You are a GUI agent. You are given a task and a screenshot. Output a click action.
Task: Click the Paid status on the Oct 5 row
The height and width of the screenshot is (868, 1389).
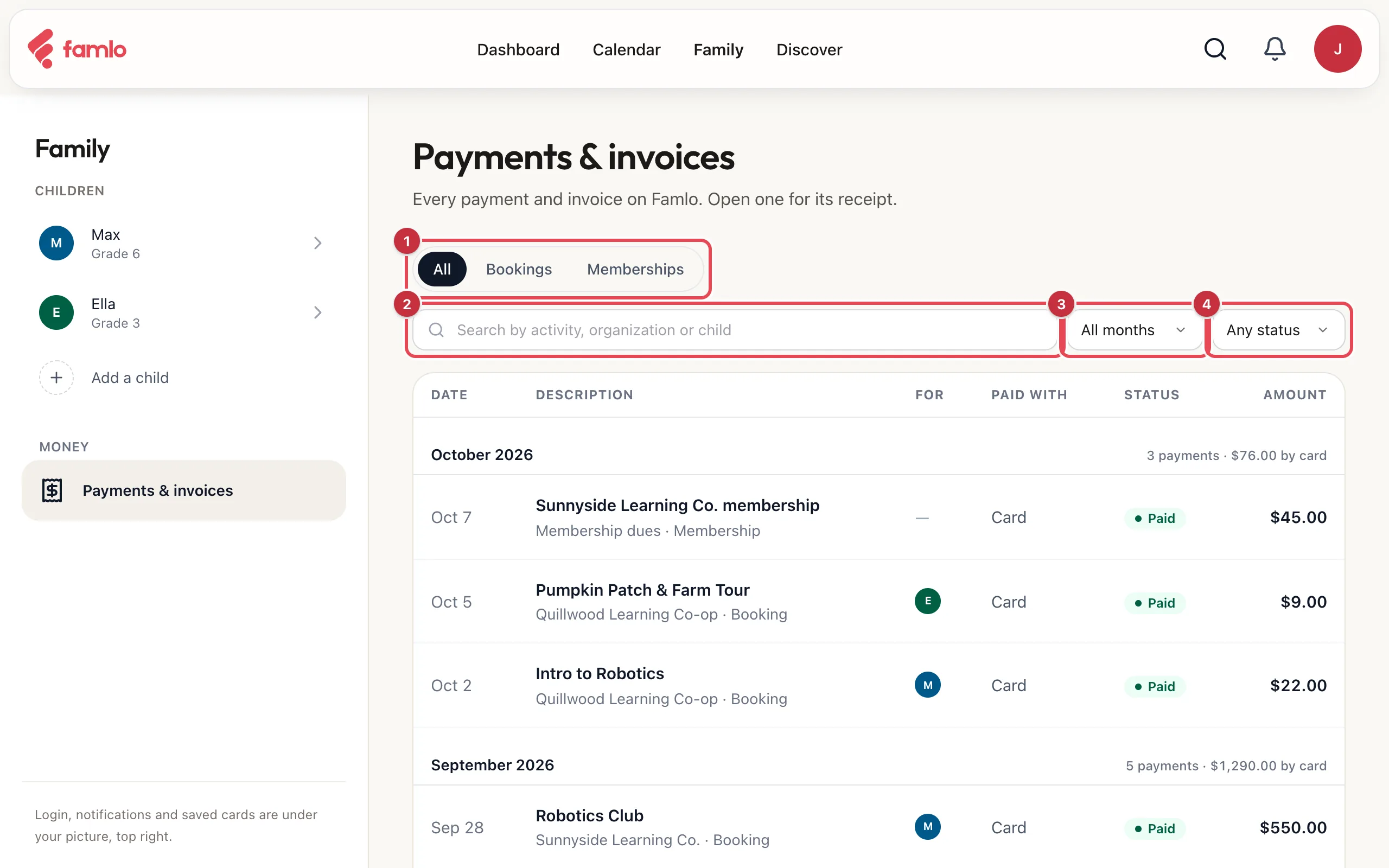point(1155,602)
